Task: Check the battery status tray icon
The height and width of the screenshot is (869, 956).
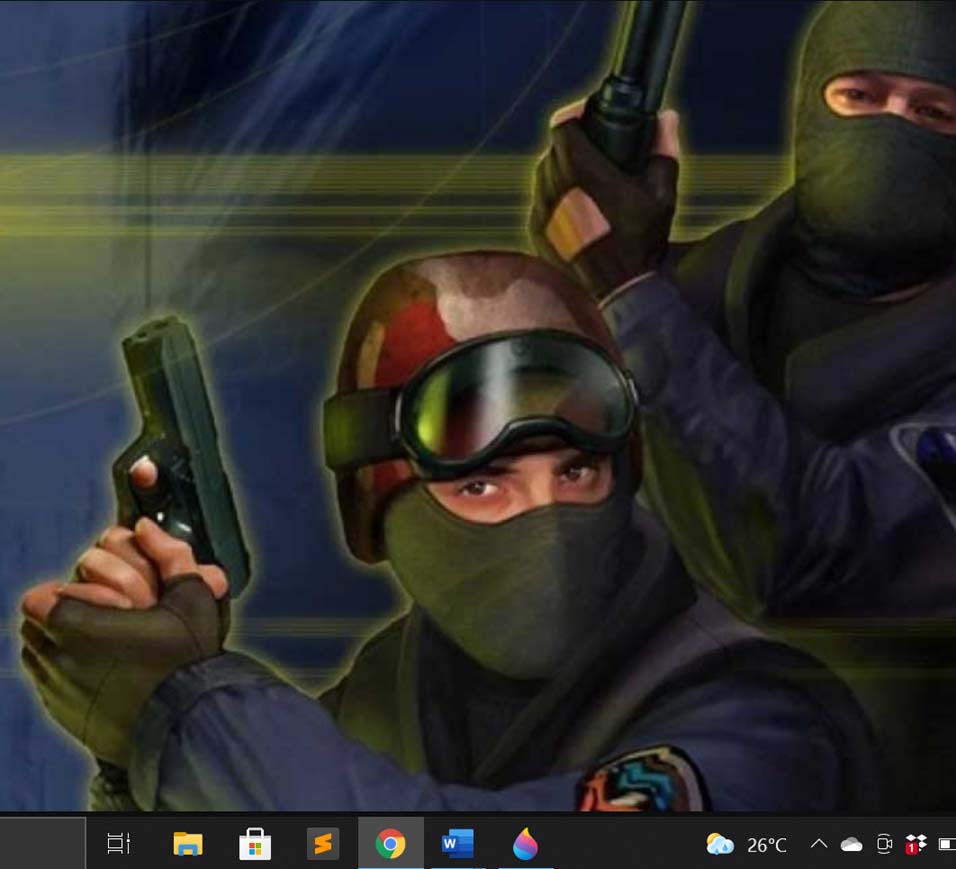Action: click(947, 844)
